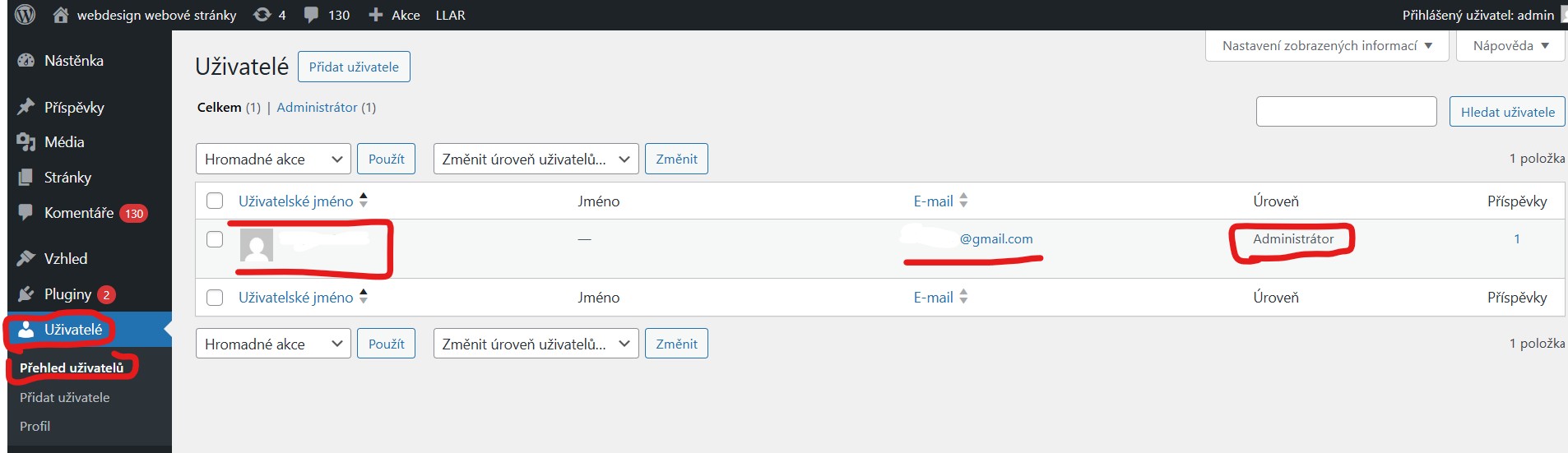
Task: Check the admin user row checkbox
Action: click(x=215, y=239)
